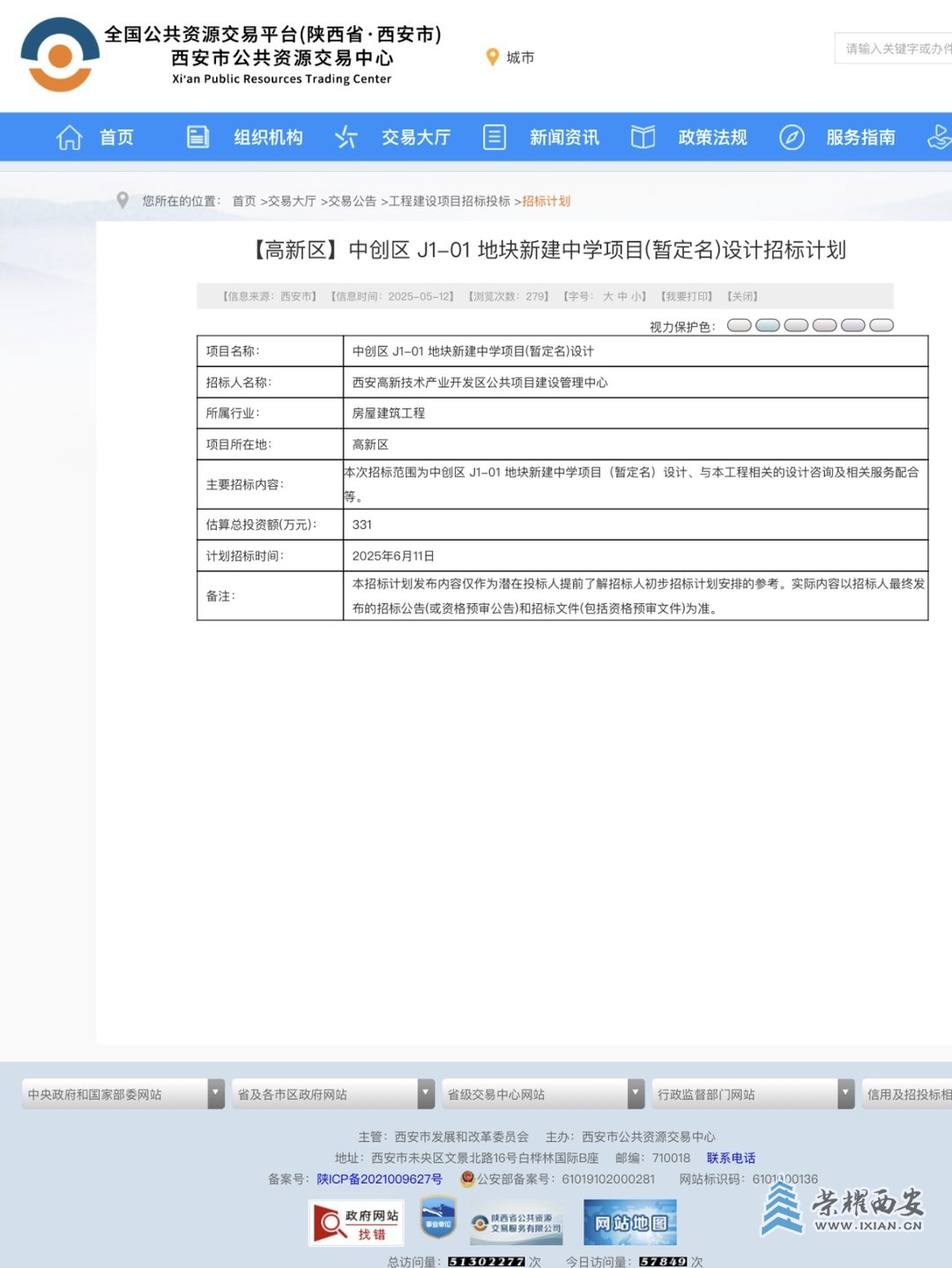
Task: Expand the 省及各市区政府网站 dropdown
Action: point(333,1094)
